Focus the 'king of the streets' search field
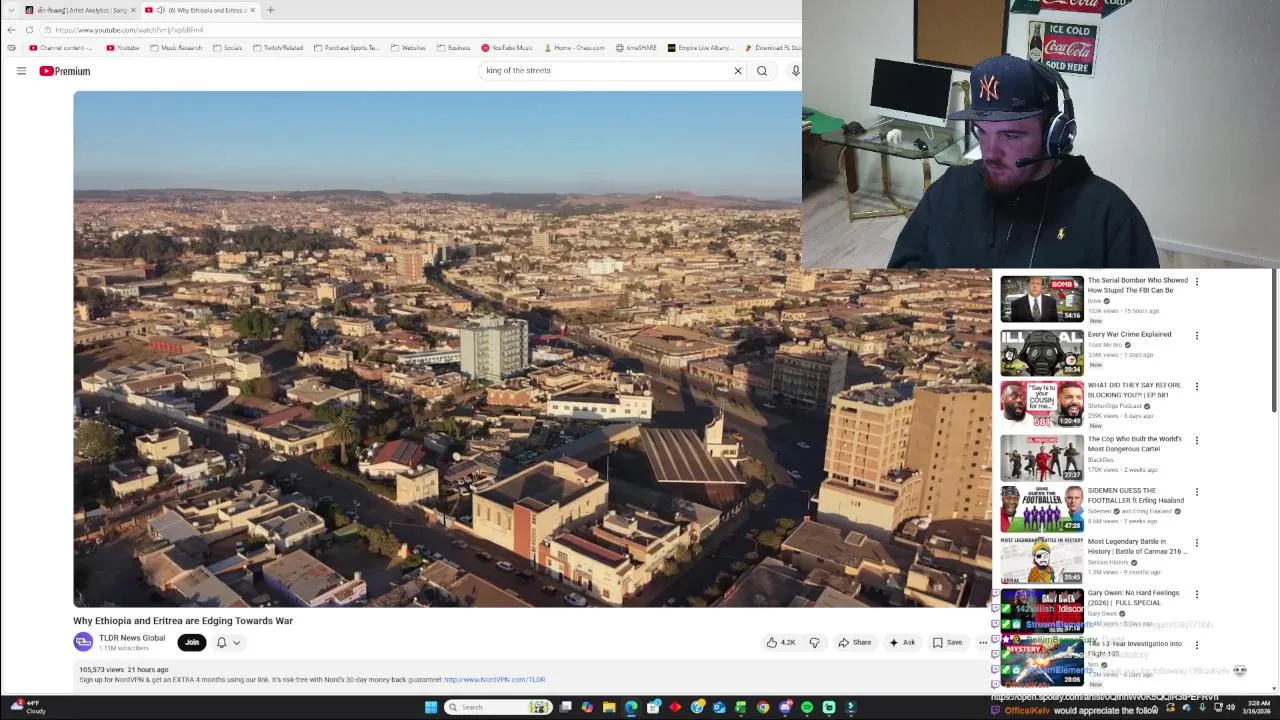Screen dimensions: 1280x720 605,71
